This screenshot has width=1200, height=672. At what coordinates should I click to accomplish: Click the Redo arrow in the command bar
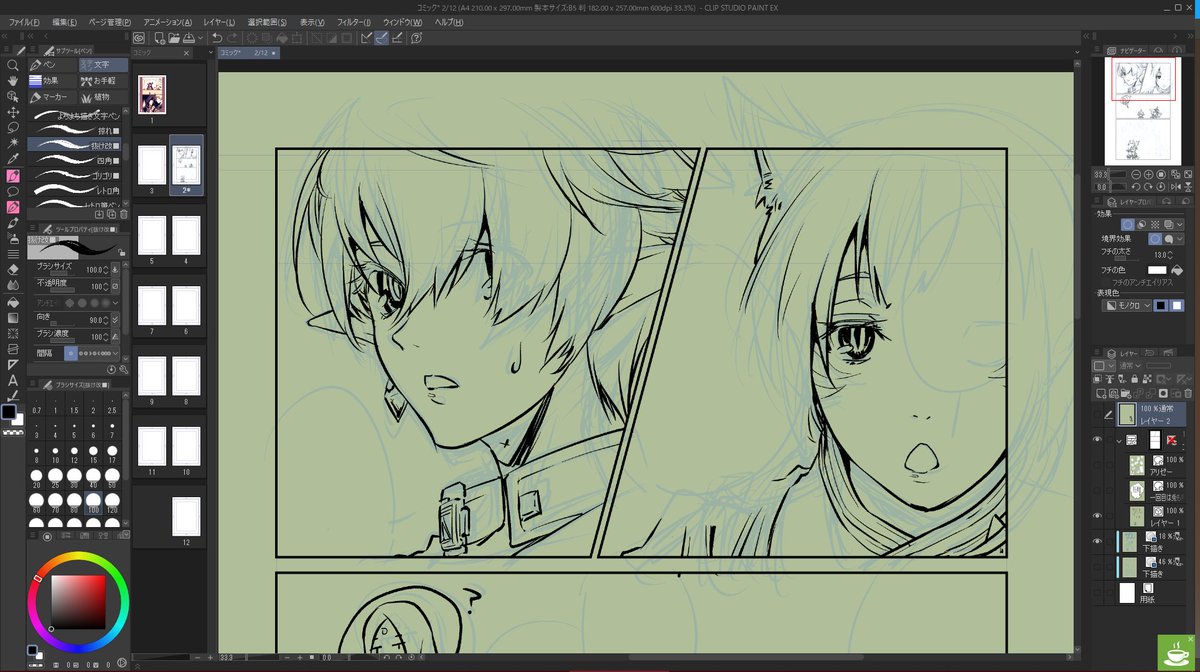coord(233,38)
